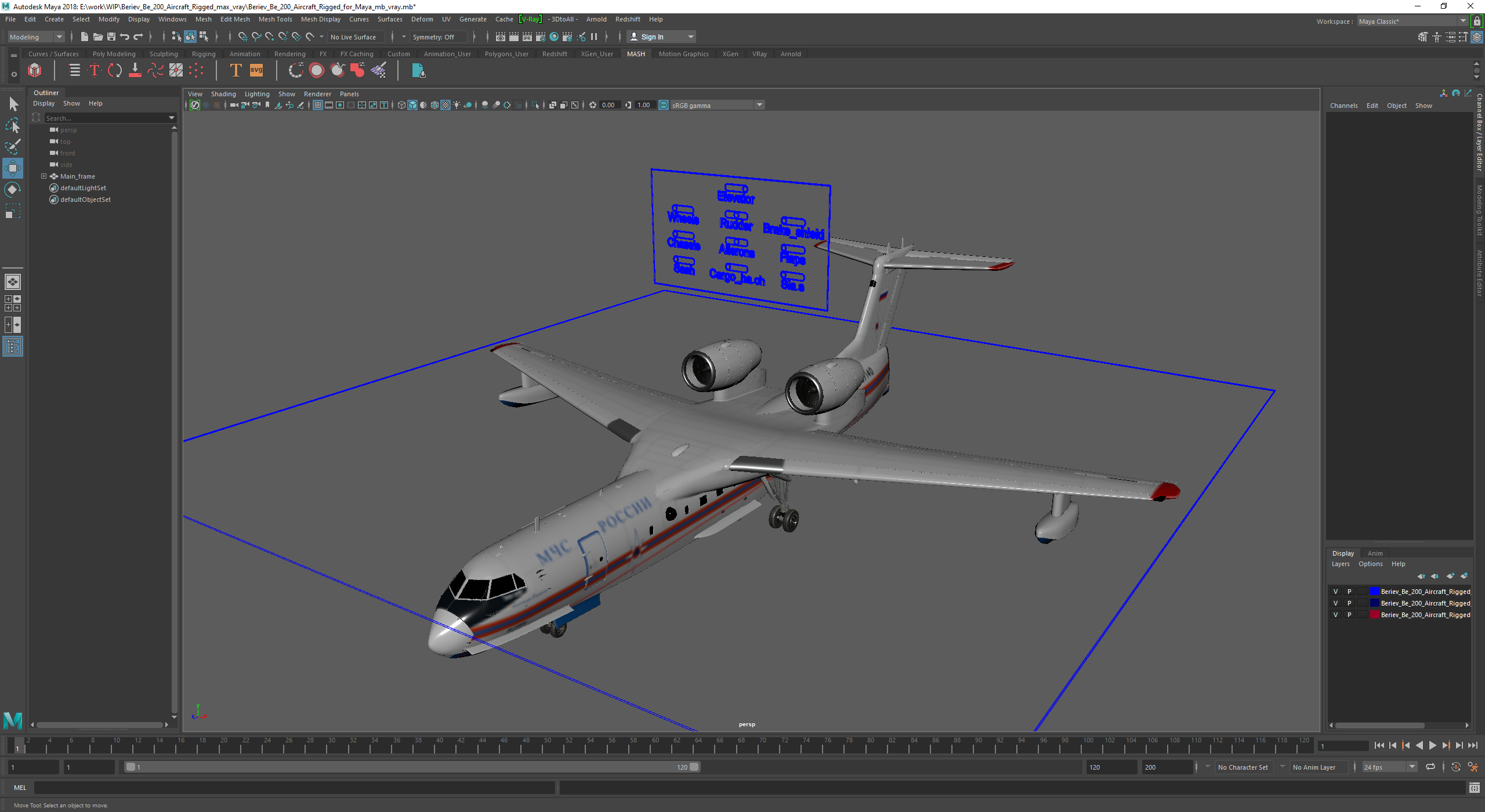Open Render Settings clapperboard gear icon
The width and height of the screenshot is (1485, 812).
coord(540,37)
